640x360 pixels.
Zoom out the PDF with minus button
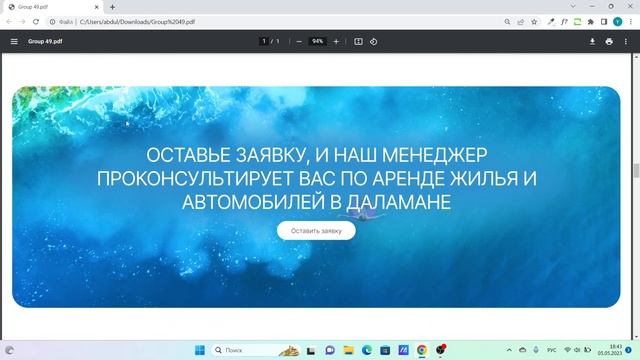[299, 41]
